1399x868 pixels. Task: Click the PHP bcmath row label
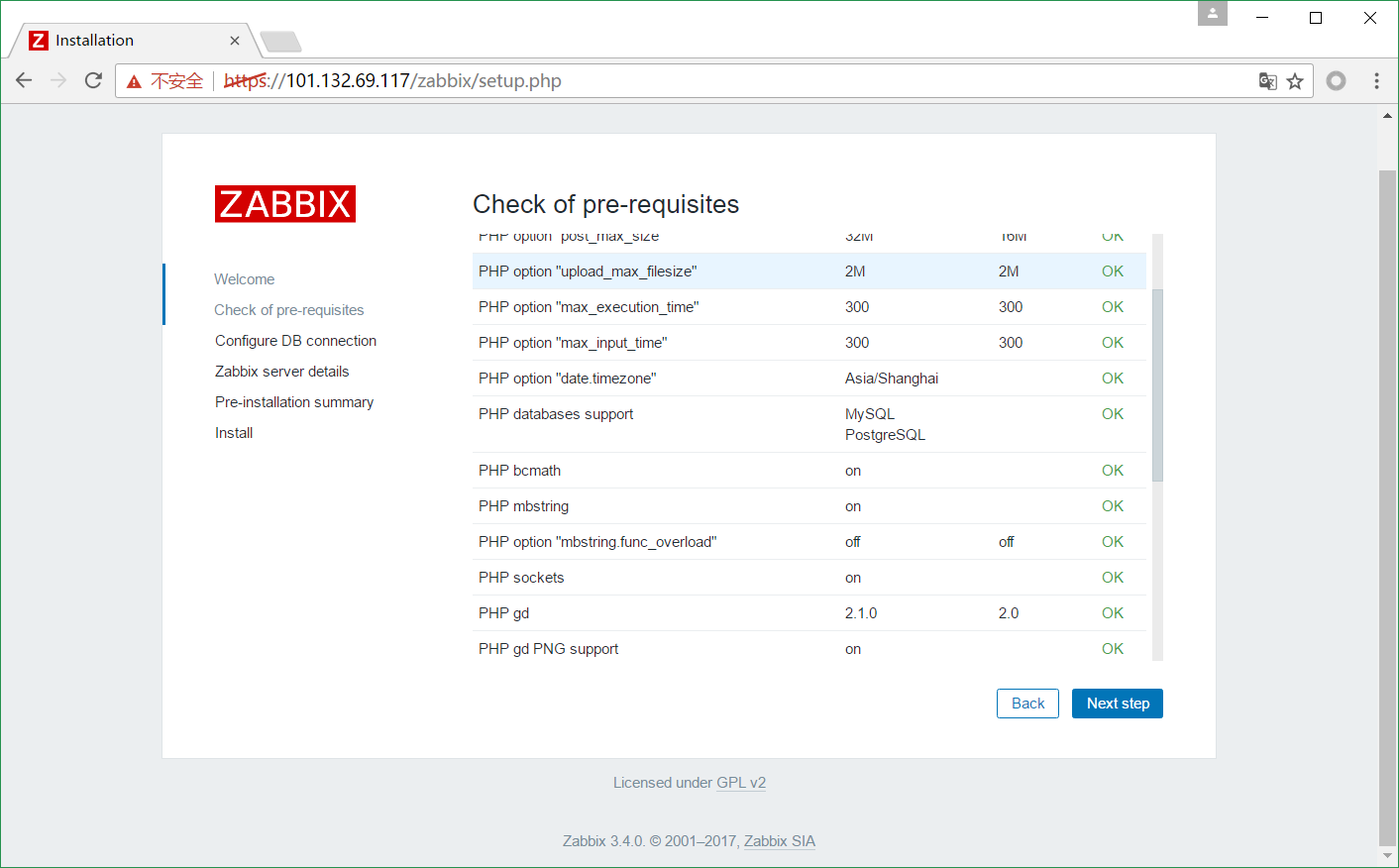pos(519,471)
